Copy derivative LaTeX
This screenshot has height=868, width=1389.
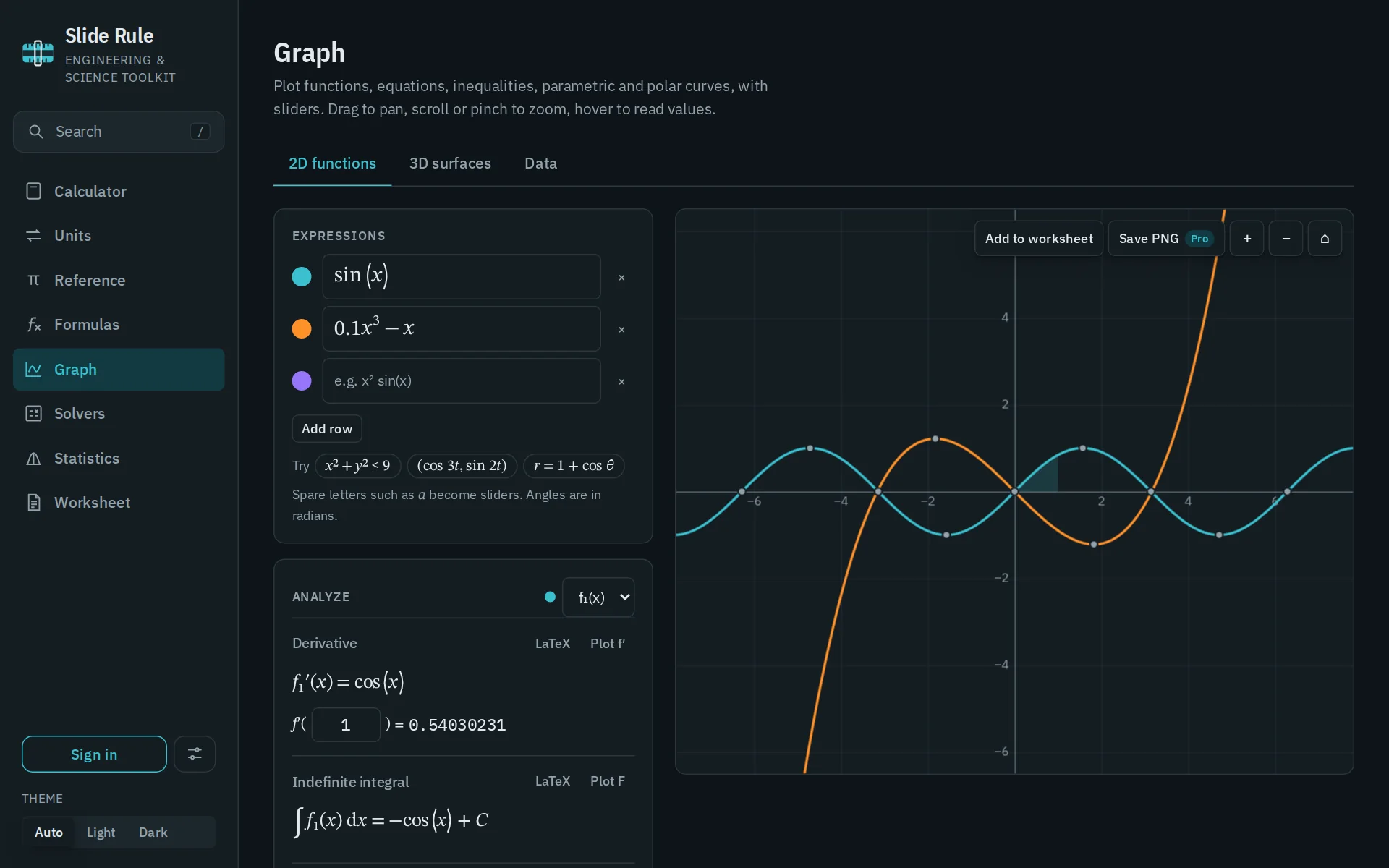(553, 644)
